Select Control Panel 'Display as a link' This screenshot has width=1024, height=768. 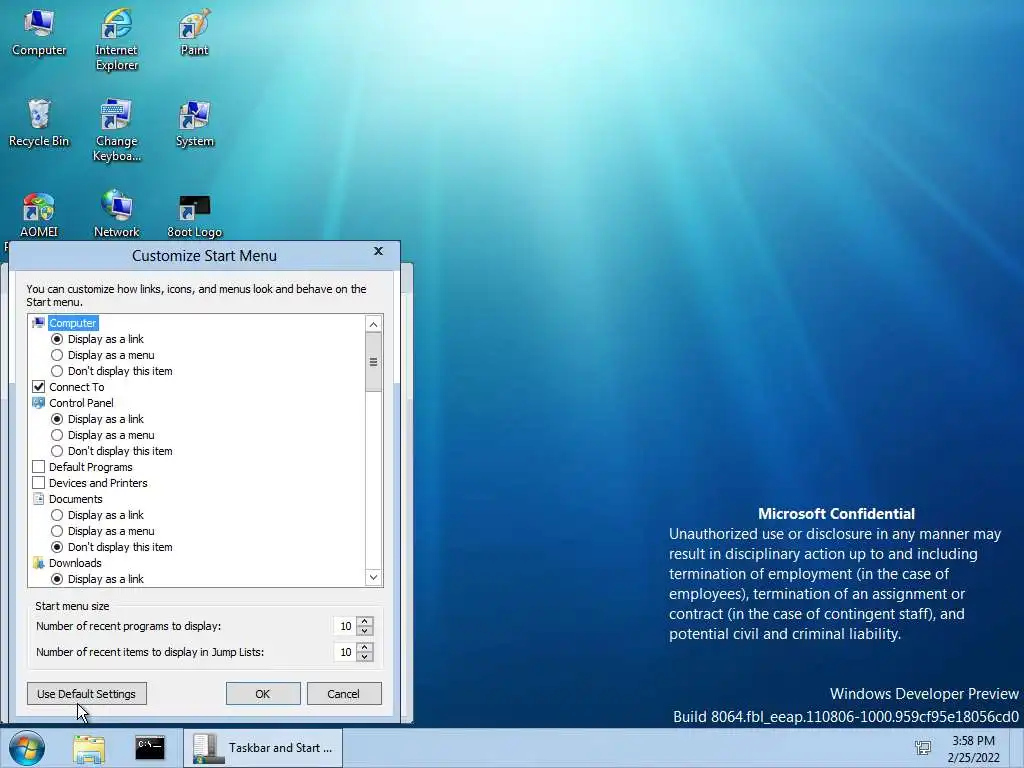[57, 419]
